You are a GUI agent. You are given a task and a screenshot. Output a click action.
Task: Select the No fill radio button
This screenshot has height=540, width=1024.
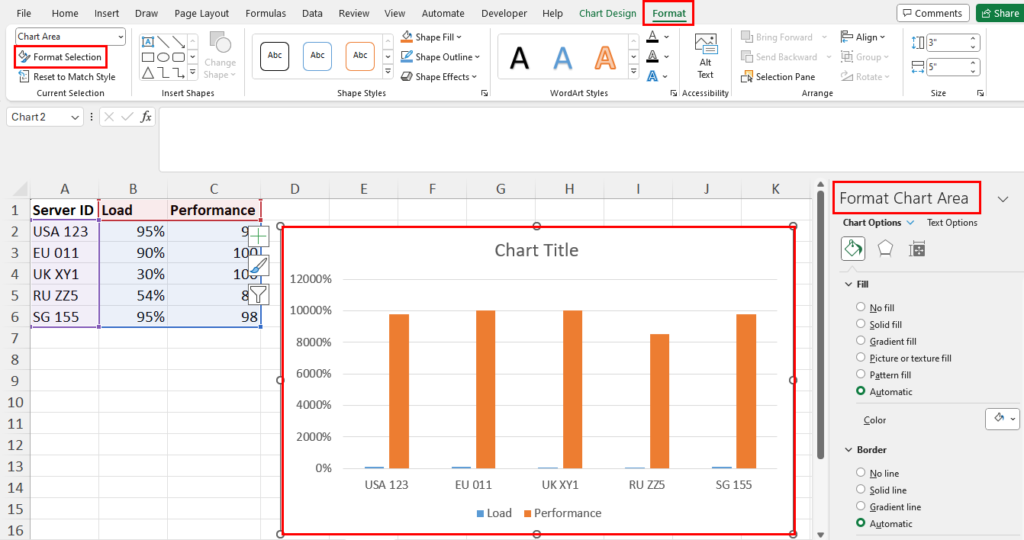(861, 307)
